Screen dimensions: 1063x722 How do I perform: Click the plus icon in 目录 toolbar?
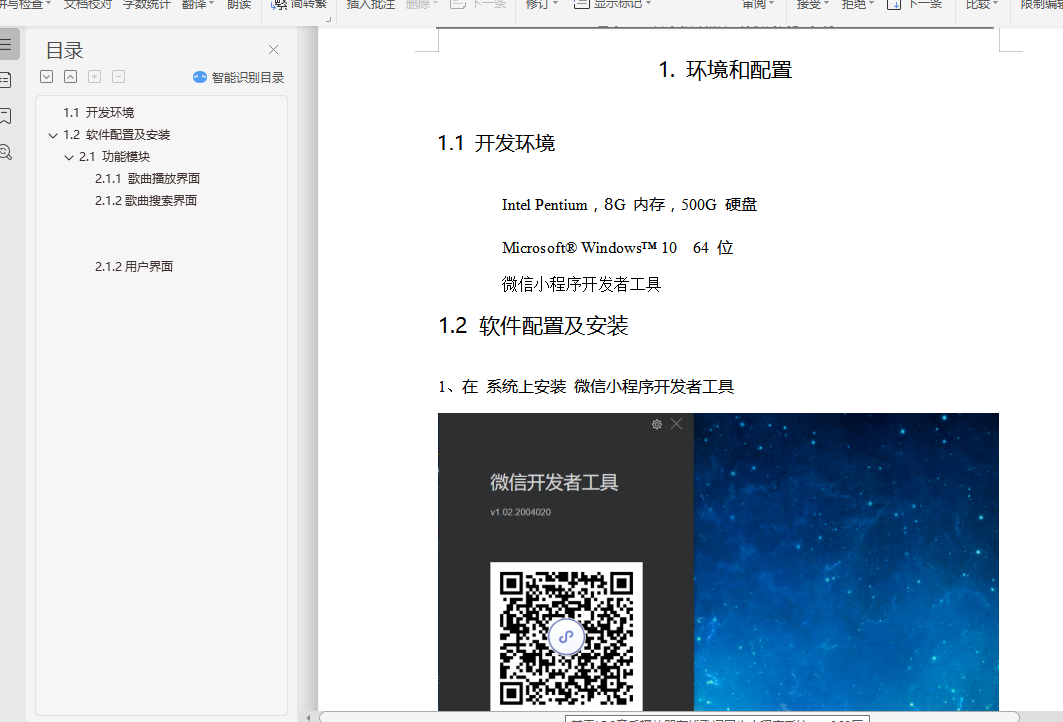pos(95,77)
